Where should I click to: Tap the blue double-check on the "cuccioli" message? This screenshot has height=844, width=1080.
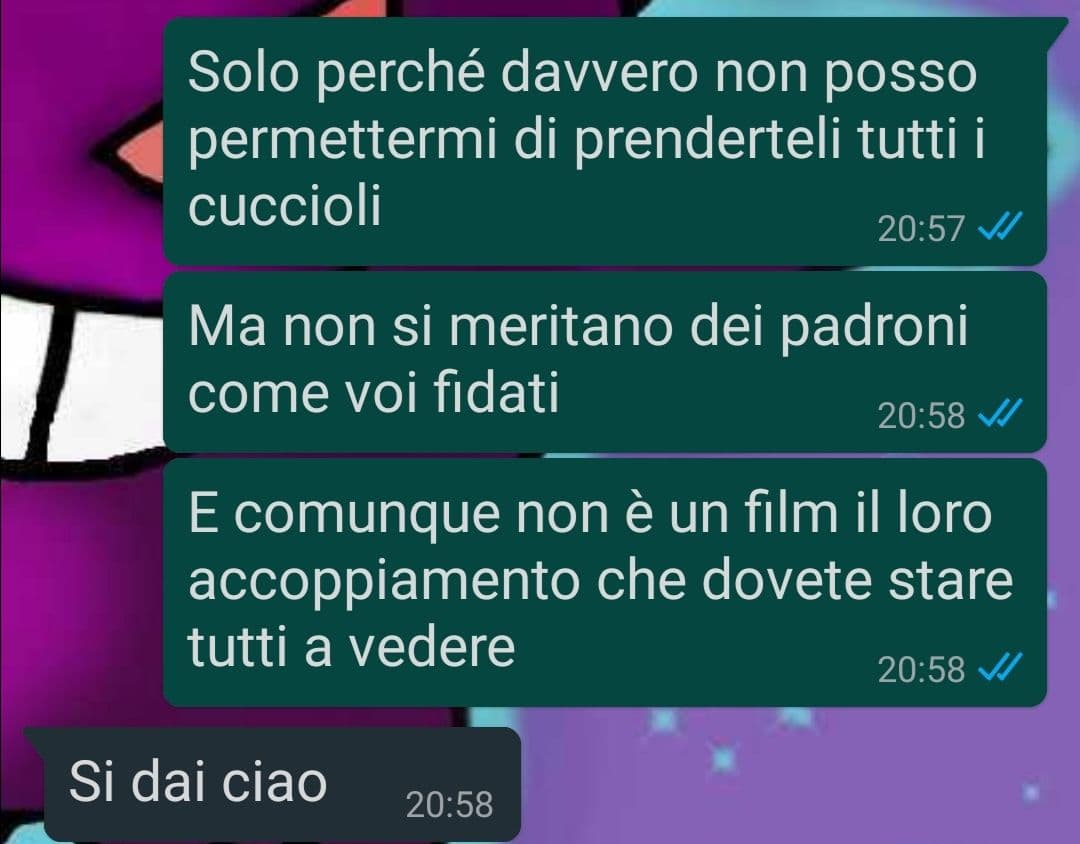click(x=1000, y=226)
